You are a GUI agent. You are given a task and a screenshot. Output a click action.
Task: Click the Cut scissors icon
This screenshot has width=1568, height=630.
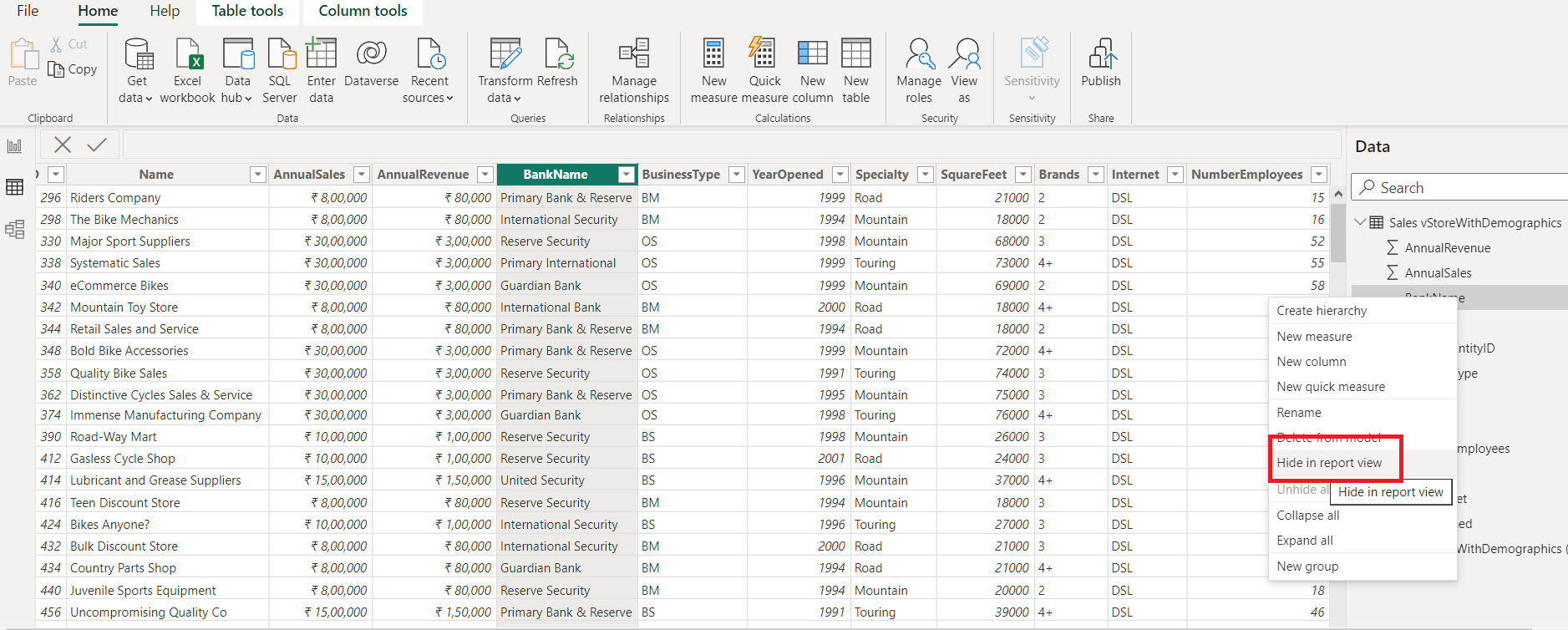(56, 44)
